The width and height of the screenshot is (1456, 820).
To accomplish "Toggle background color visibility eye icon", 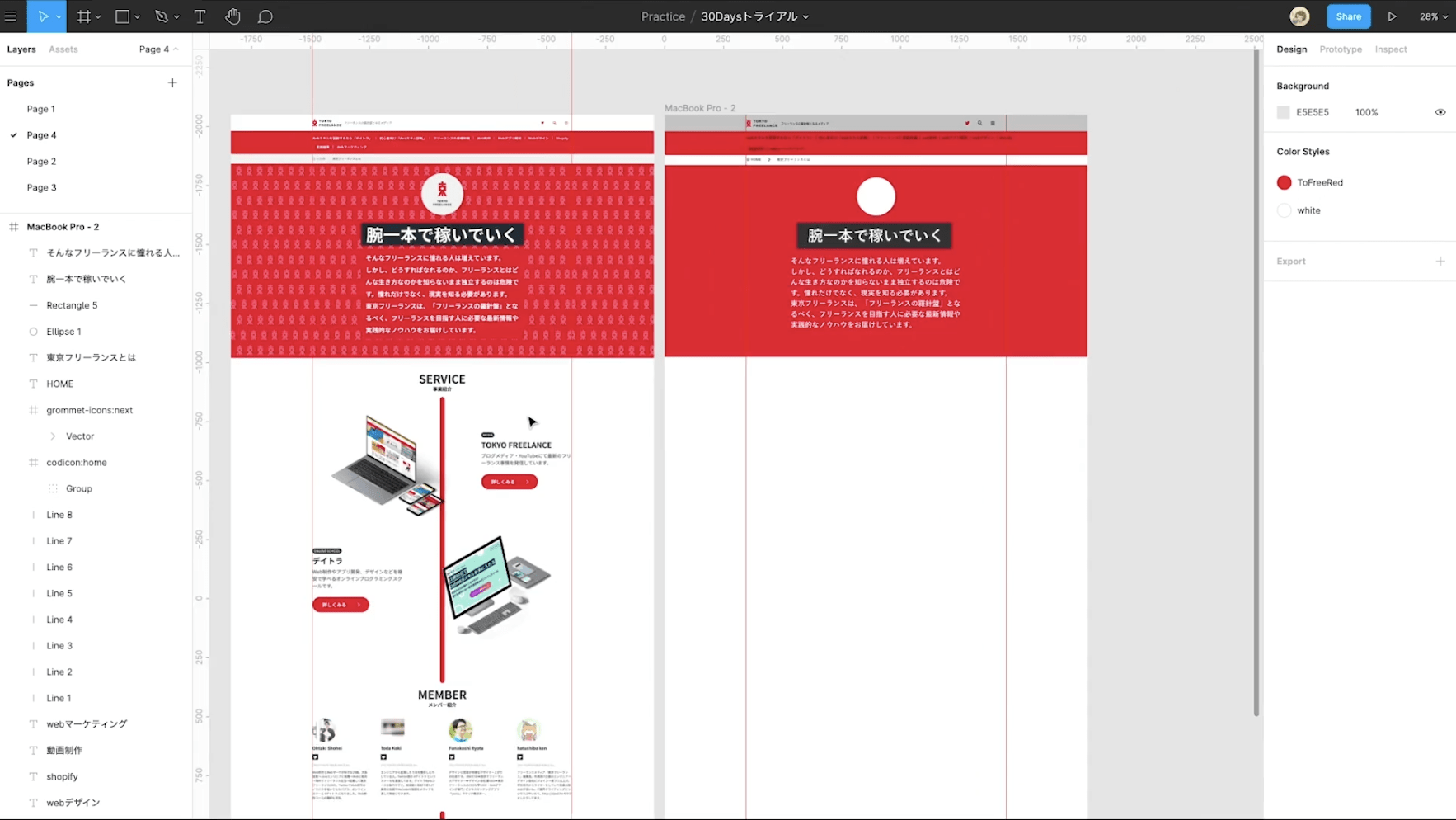I will 1440,112.
